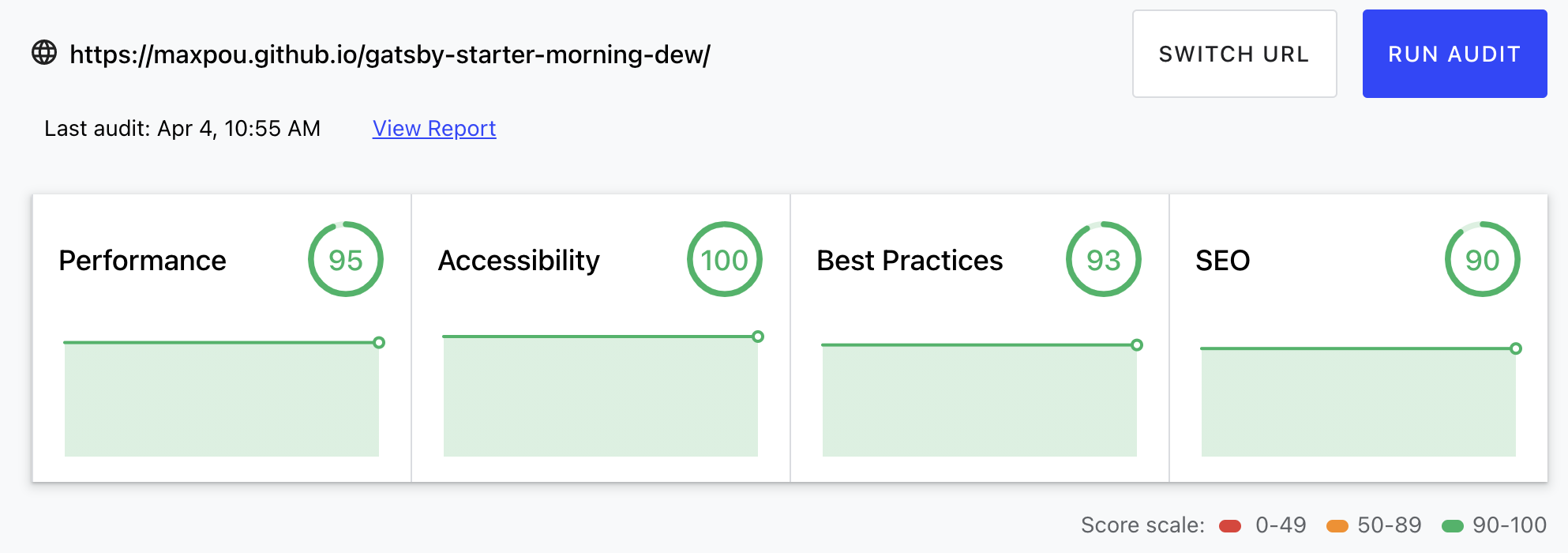Click the red 0-49 score scale swatch
The image size is (1568, 553).
[1230, 526]
